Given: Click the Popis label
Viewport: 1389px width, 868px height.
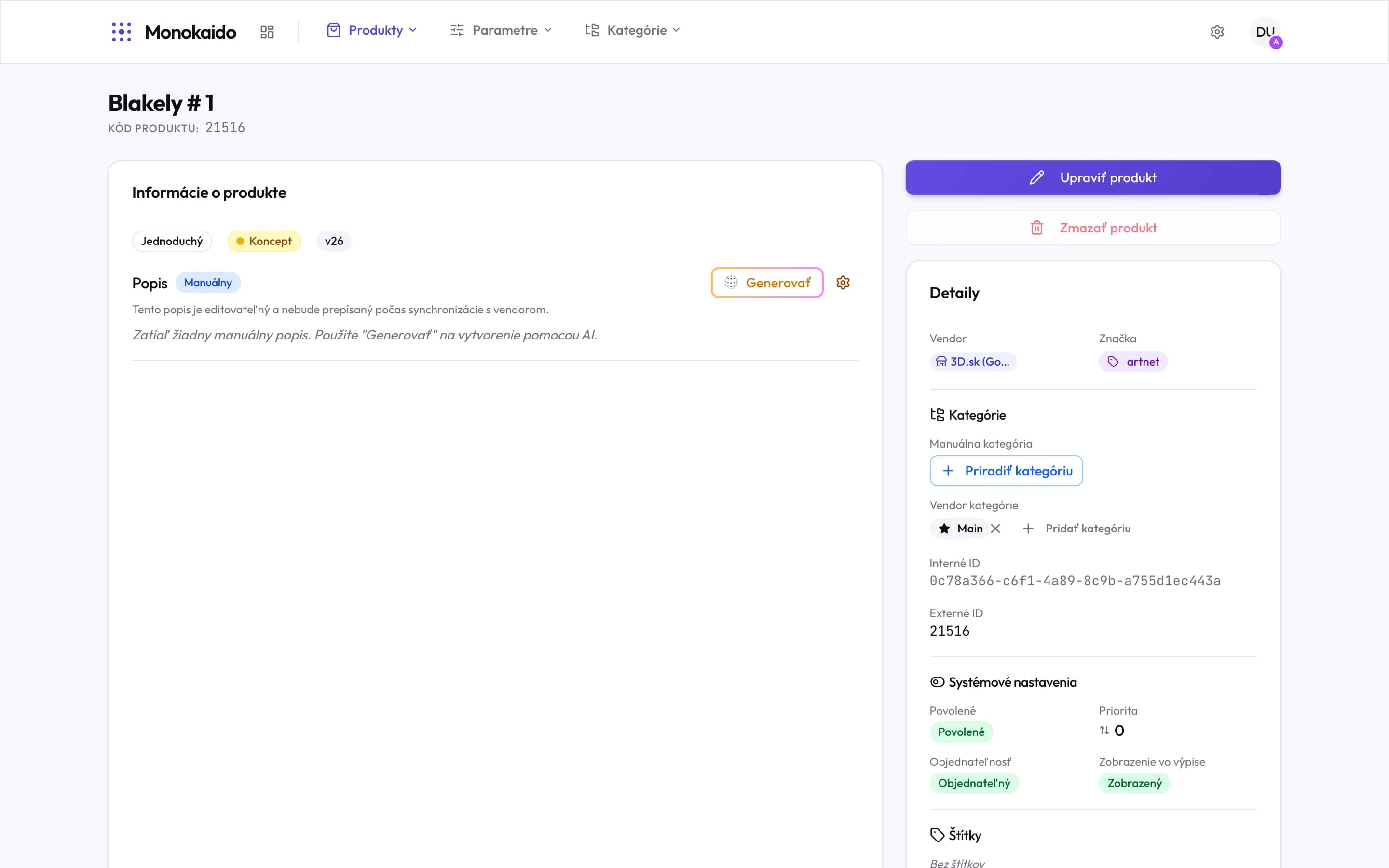Looking at the screenshot, I should [150, 283].
